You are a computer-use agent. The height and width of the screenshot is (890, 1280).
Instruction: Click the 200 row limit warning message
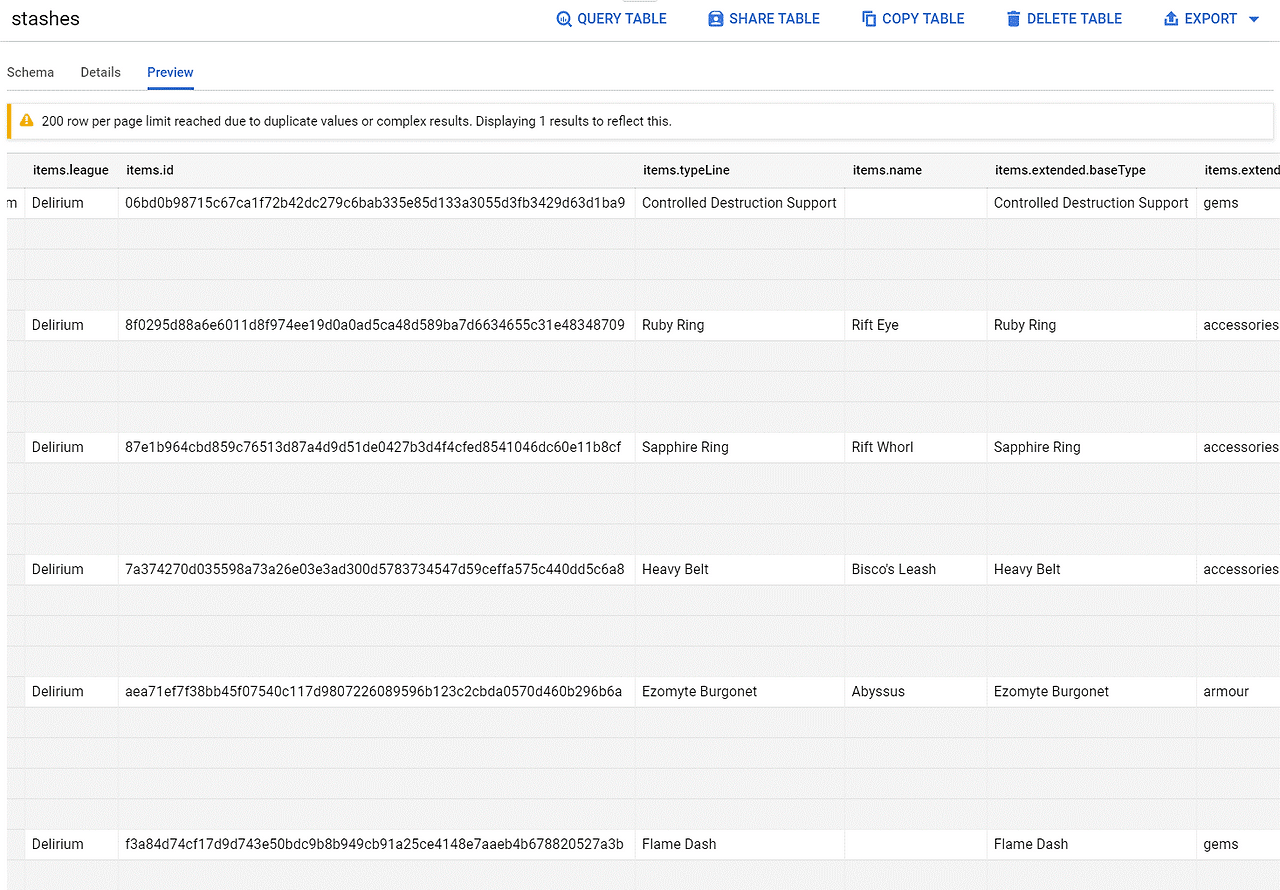(357, 121)
